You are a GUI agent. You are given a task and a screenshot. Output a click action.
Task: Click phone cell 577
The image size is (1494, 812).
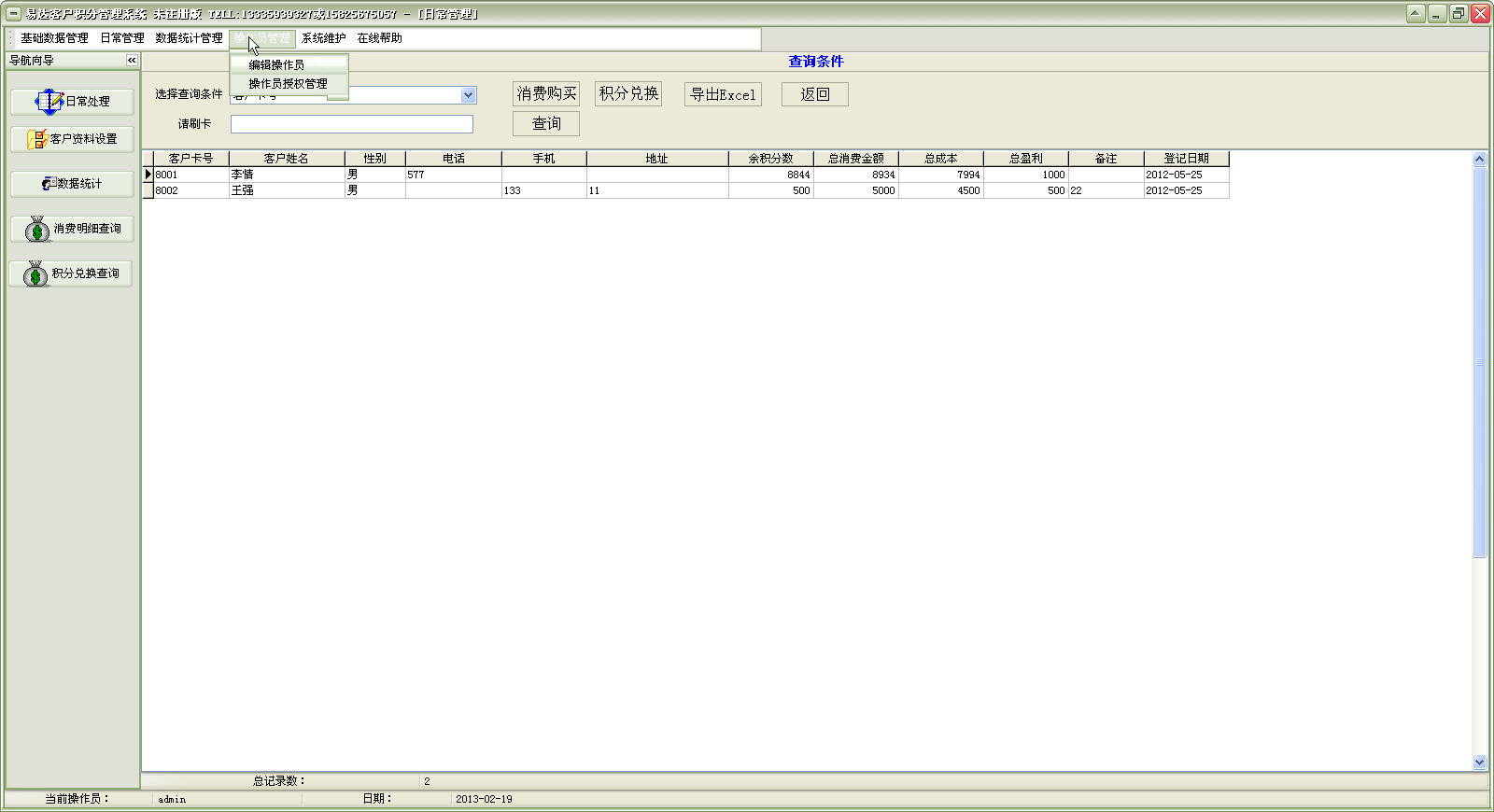pos(453,175)
